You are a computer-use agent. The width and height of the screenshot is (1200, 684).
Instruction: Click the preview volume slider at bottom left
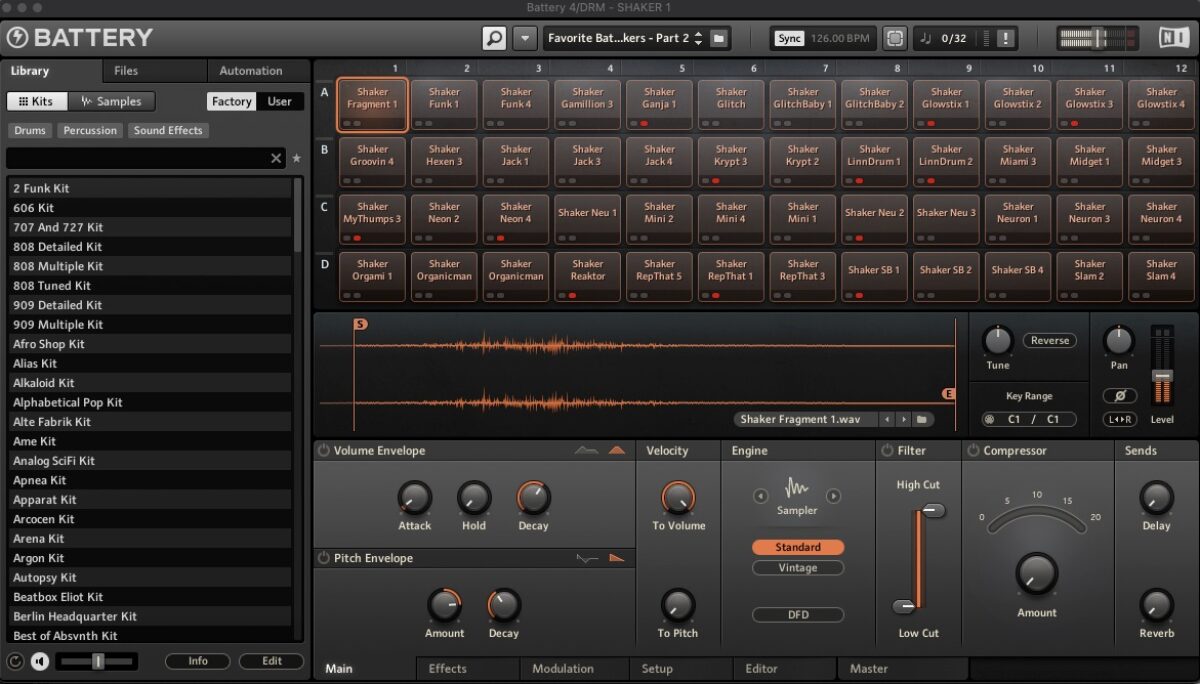point(97,661)
